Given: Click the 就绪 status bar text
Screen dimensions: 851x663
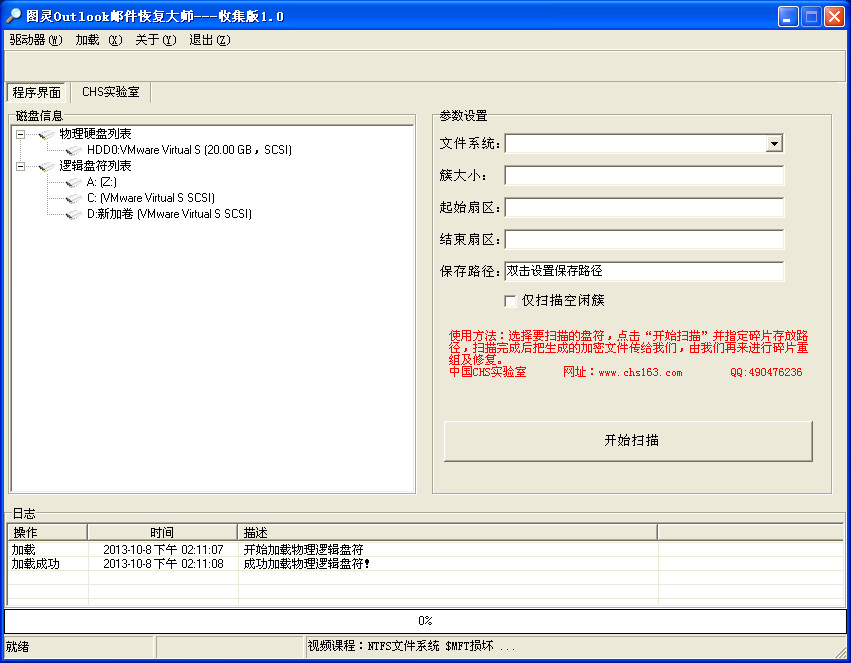Looking at the screenshot, I should (x=17, y=647).
